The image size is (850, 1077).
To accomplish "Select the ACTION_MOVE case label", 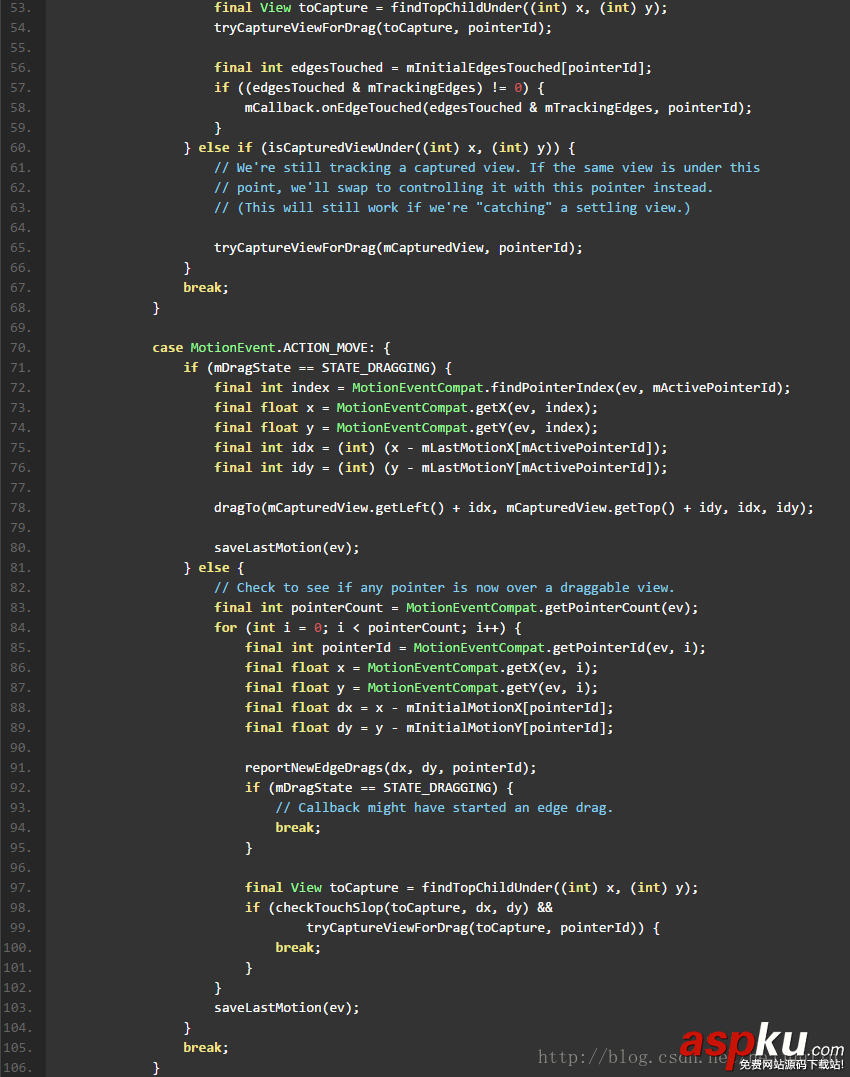I will point(328,348).
